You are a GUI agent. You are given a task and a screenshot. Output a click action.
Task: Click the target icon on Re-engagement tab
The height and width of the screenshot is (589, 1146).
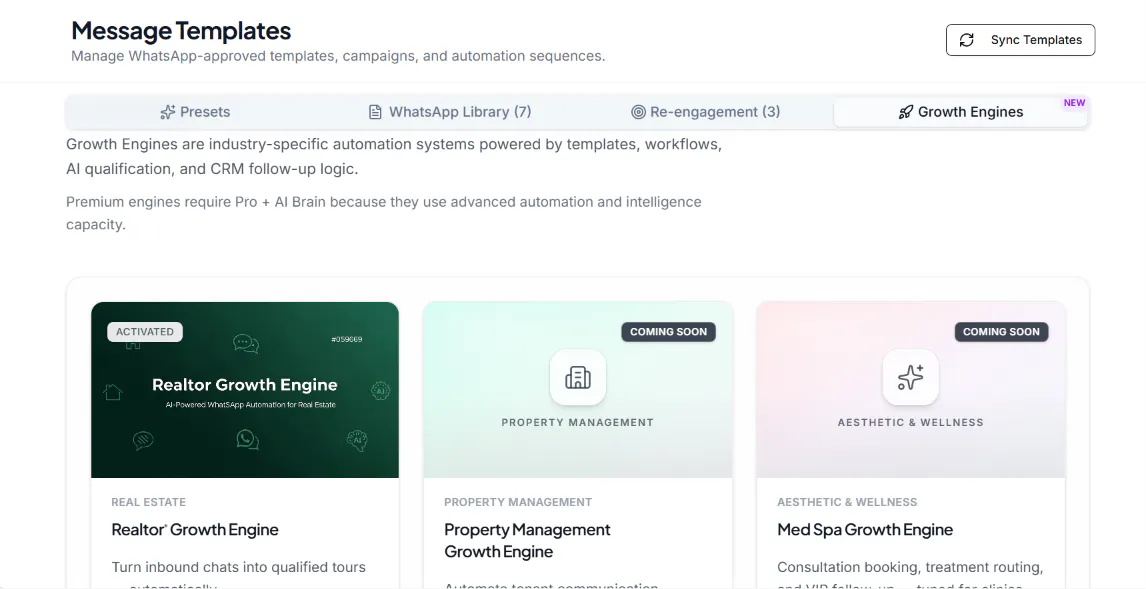[x=638, y=112]
